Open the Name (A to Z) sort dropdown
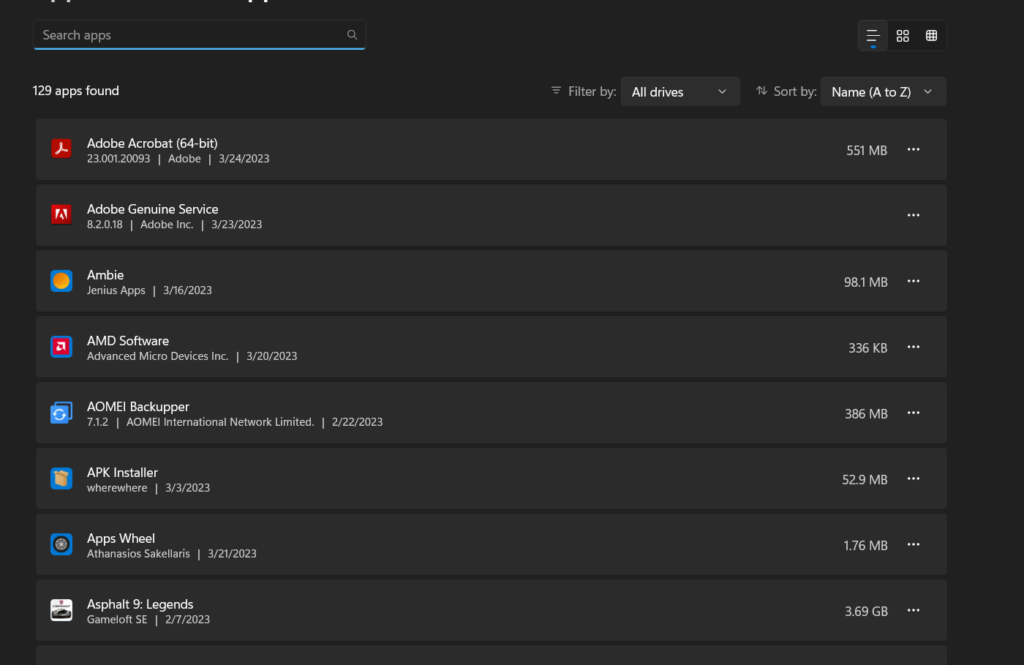The width and height of the screenshot is (1024, 665). click(x=882, y=92)
